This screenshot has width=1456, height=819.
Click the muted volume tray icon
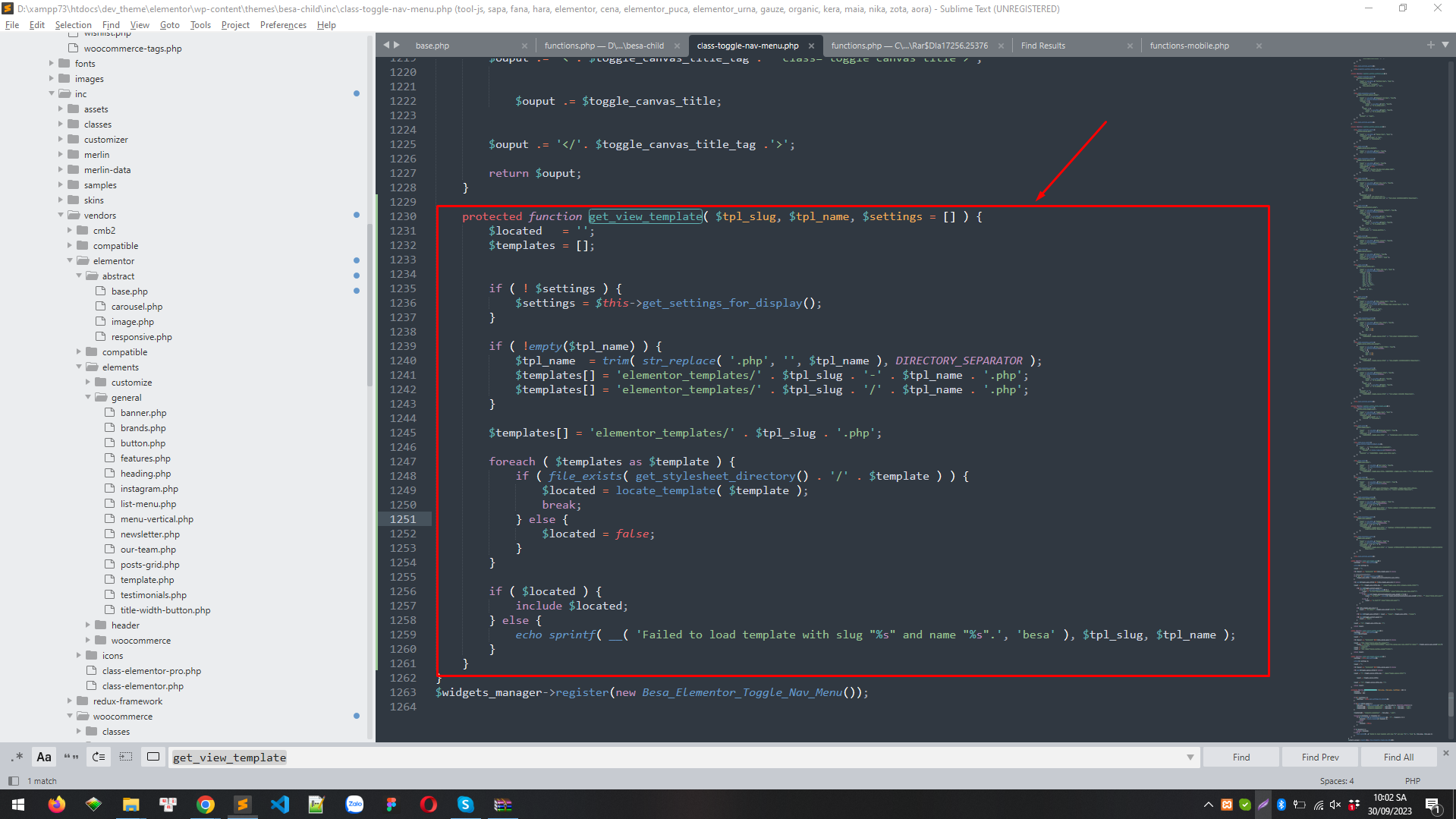point(1335,805)
